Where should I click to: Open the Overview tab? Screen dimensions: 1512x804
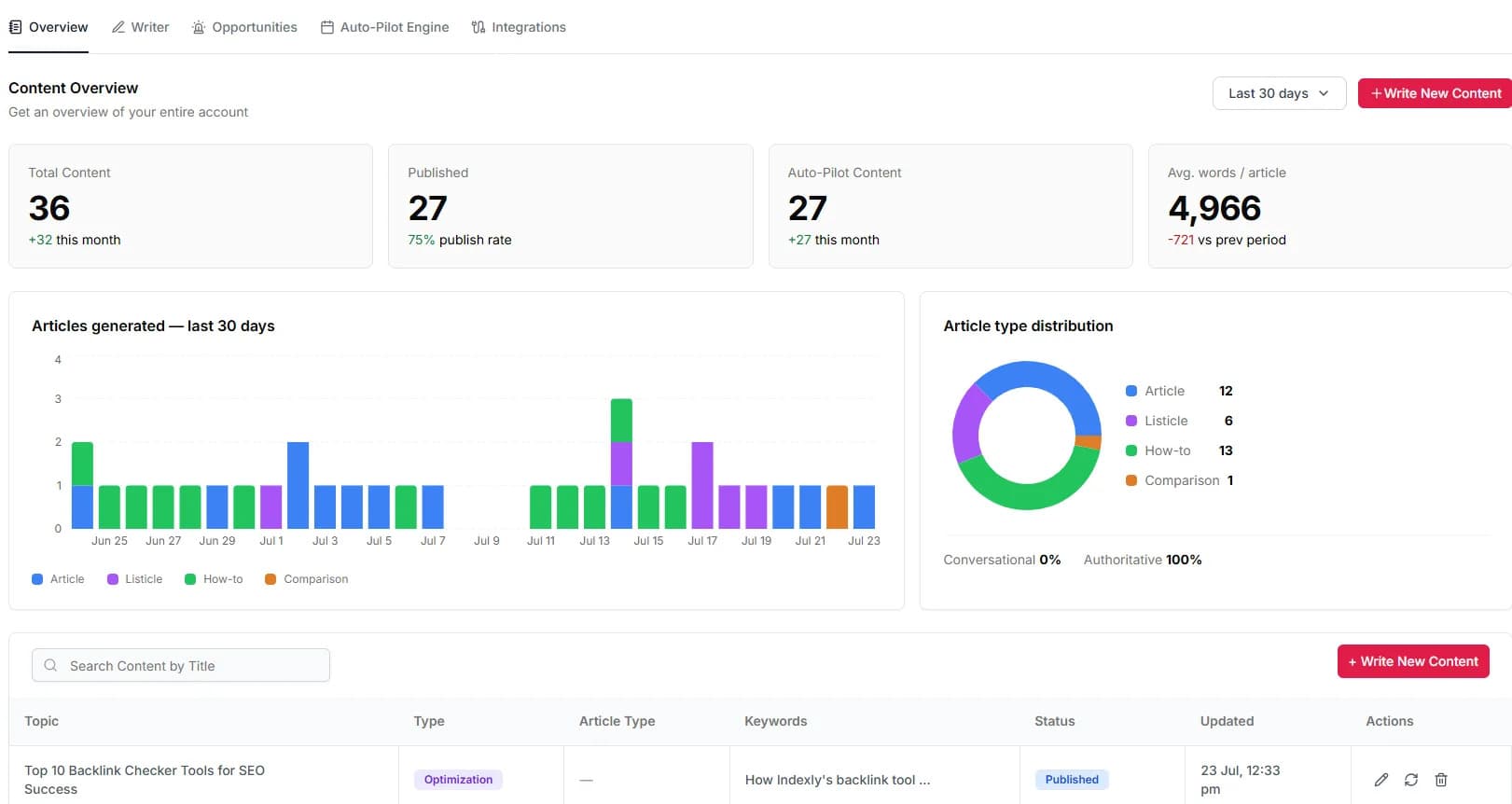pos(49,27)
